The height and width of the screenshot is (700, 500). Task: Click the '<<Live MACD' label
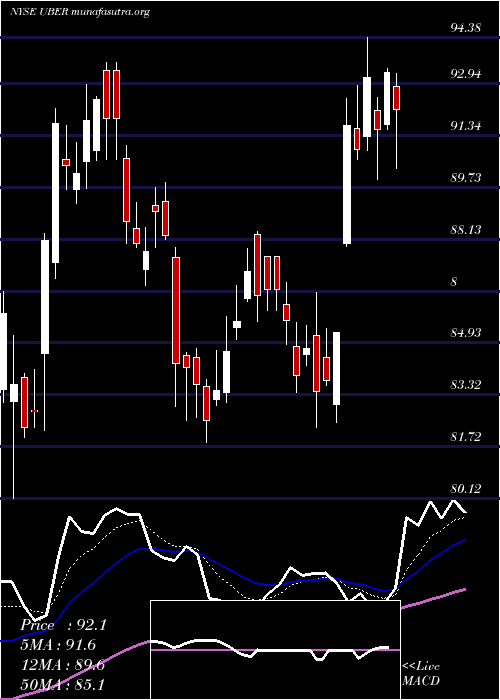(x=421, y=674)
